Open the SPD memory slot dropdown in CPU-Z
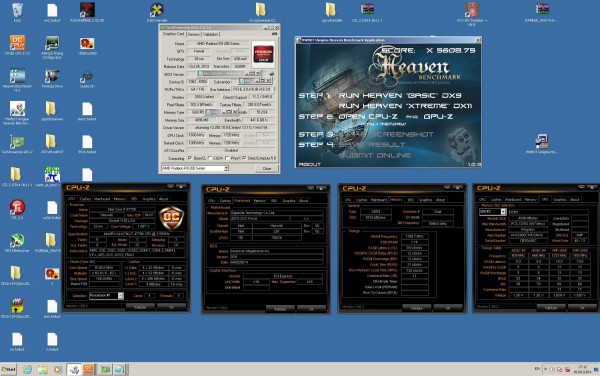The image size is (600, 376). pyautogui.click(x=492, y=212)
